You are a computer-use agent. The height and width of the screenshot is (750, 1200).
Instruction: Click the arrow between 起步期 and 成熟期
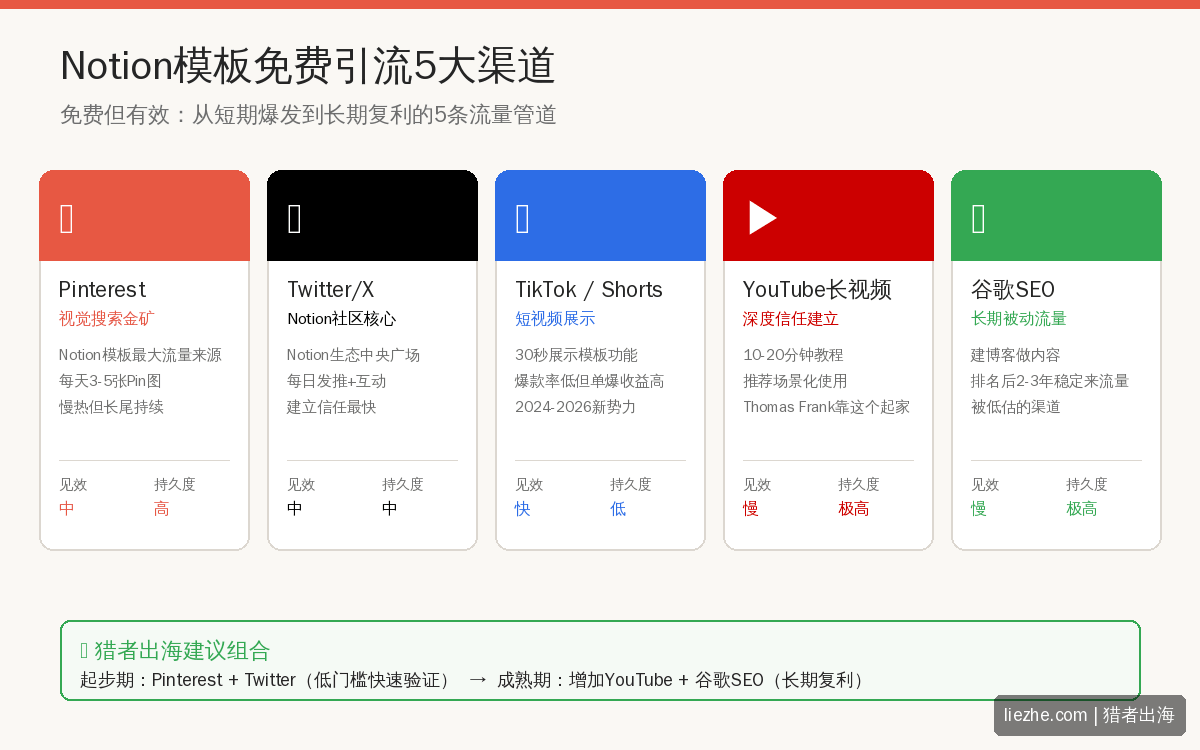pyautogui.click(x=478, y=680)
